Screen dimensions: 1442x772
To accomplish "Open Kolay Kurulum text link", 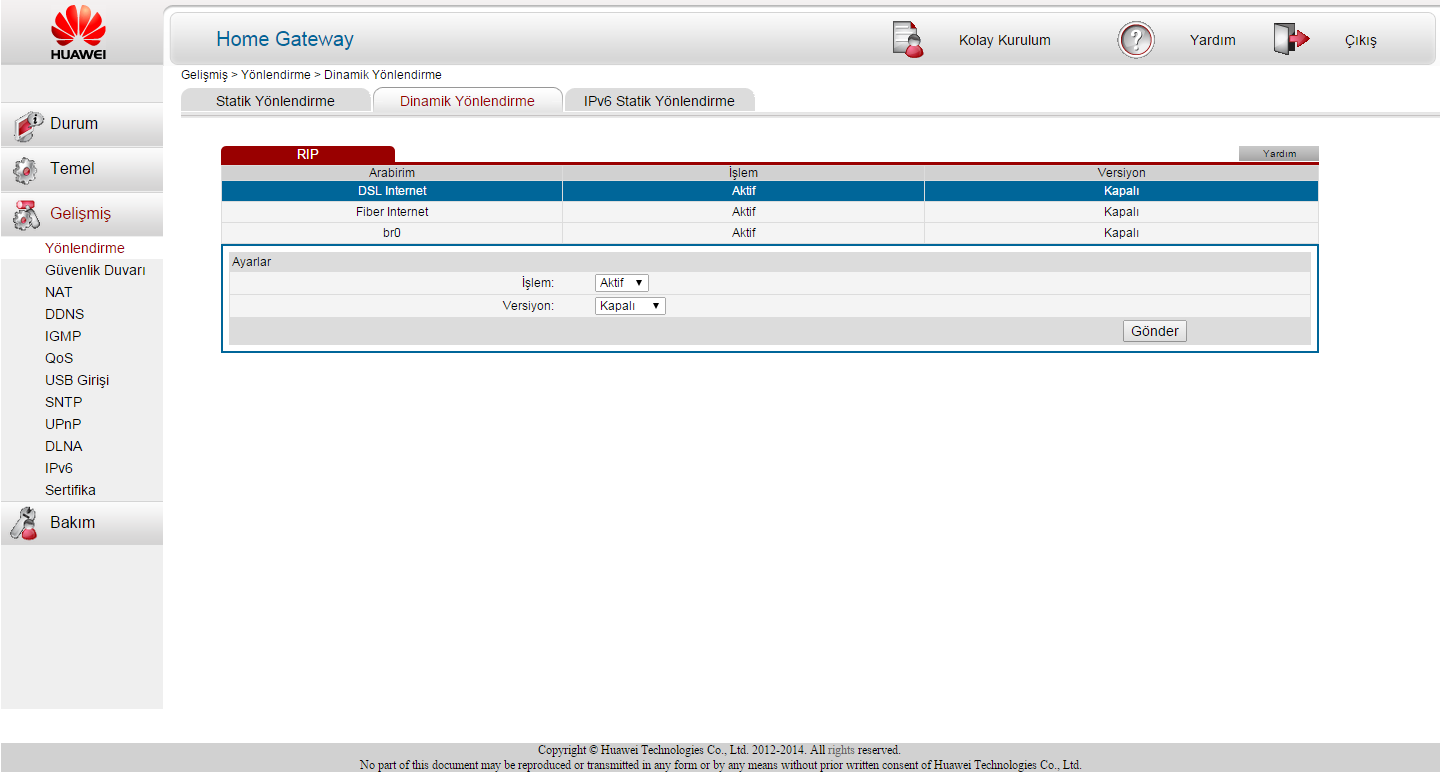I will pyautogui.click(x=1004, y=41).
